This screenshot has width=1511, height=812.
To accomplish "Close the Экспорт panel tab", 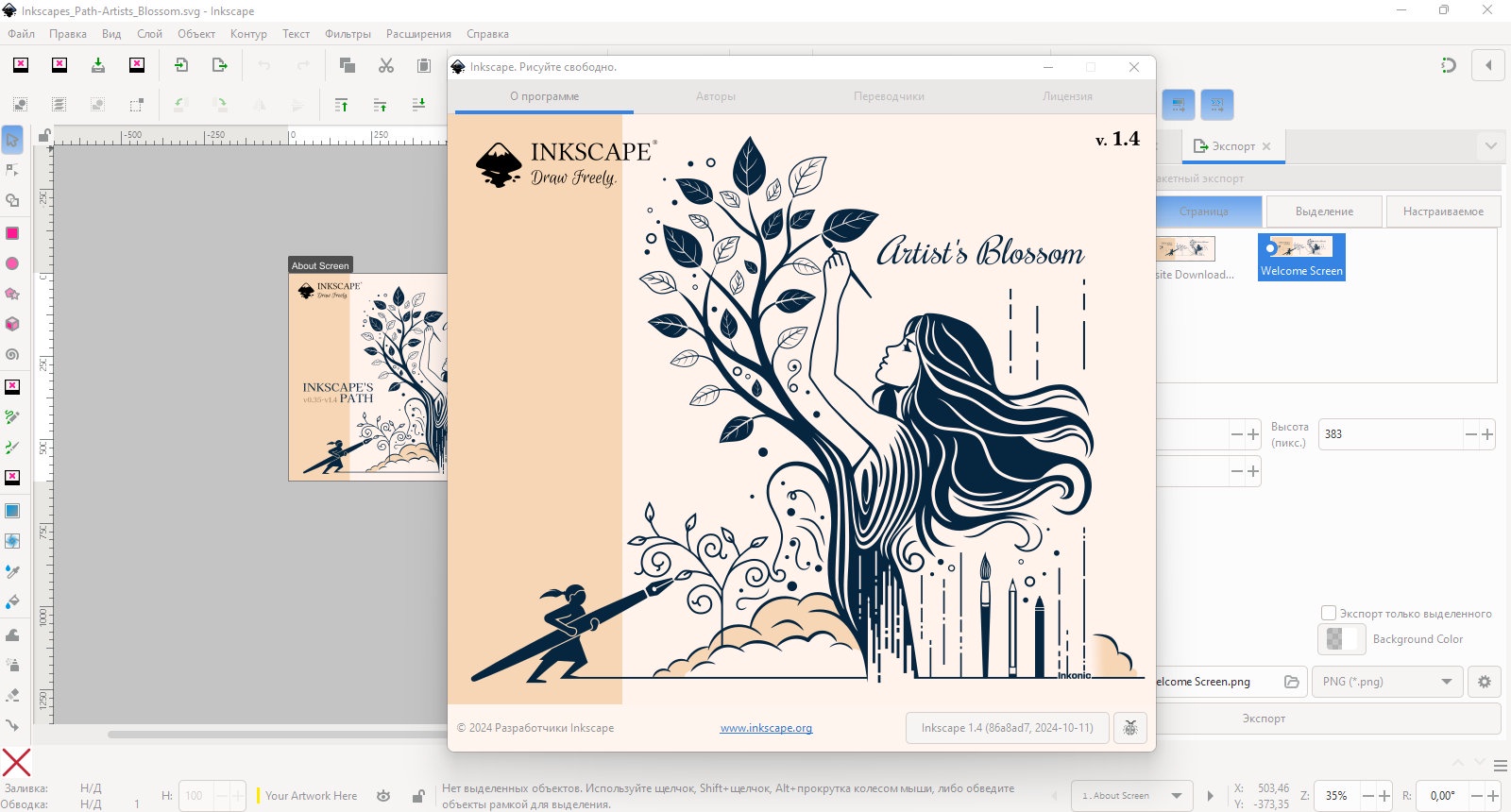I will pyautogui.click(x=1266, y=146).
